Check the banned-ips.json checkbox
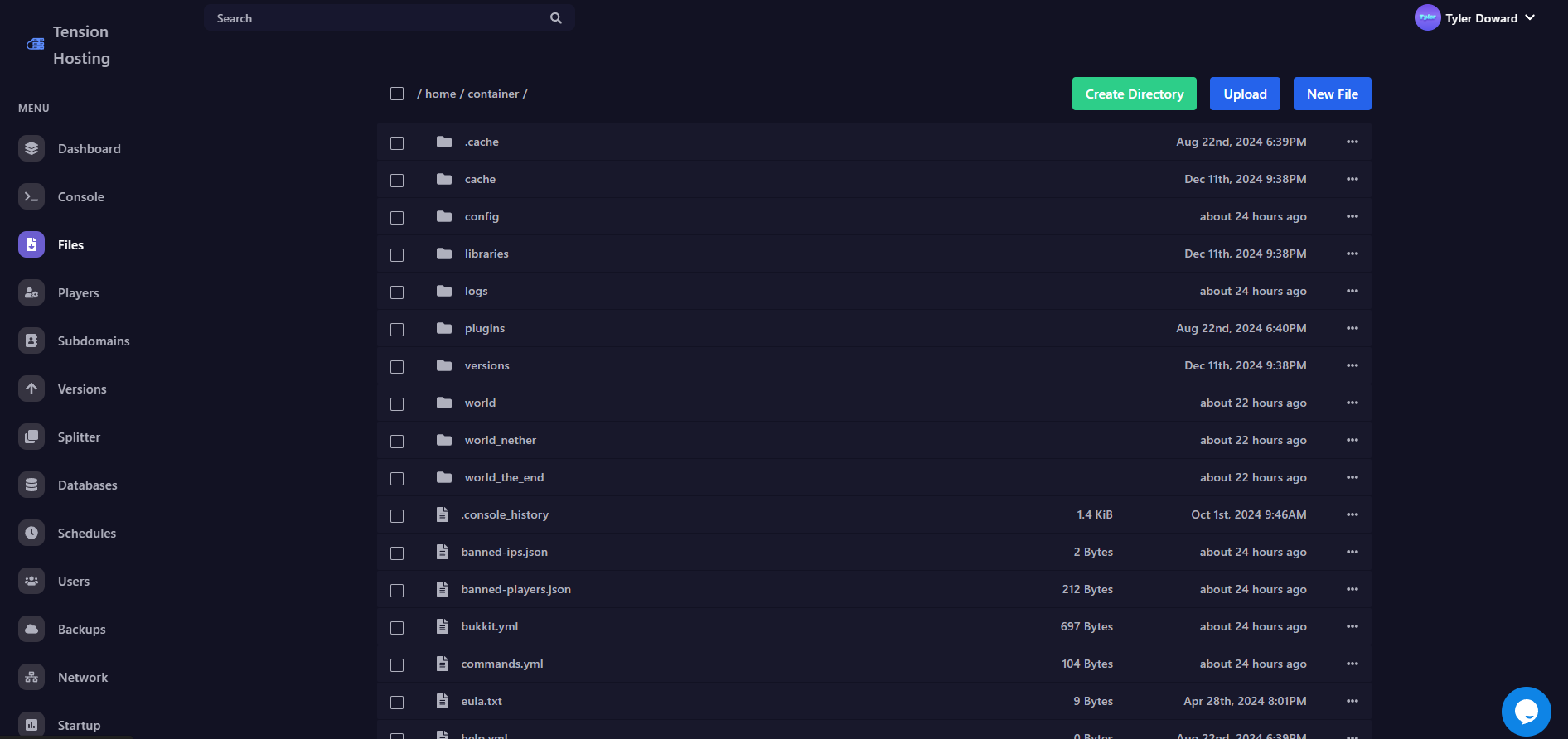Viewport: 1568px width, 739px height. pyautogui.click(x=397, y=553)
